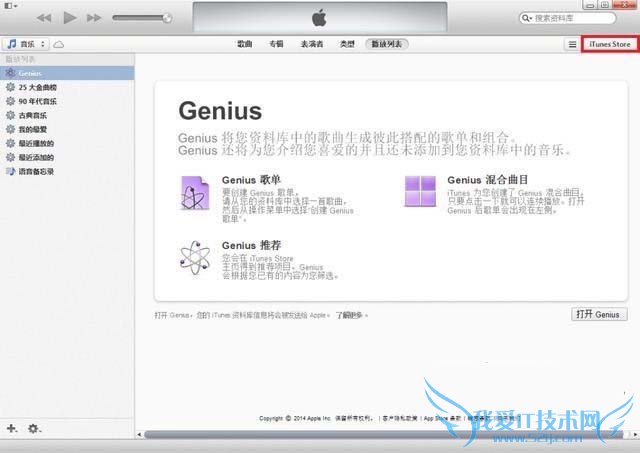Open the 古典音乐 playlist
Viewport: 640px width, 453px height.
[x=67, y=115]
